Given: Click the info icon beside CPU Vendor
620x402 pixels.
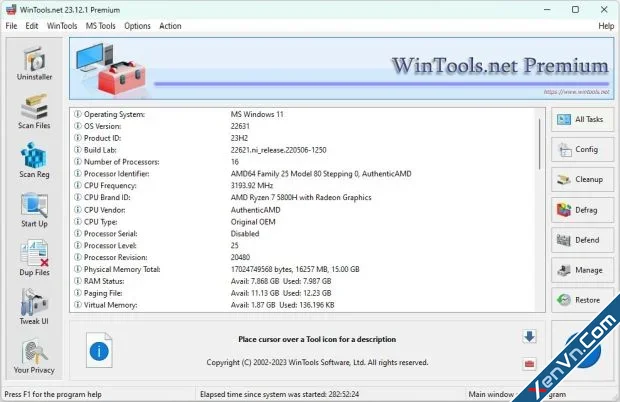Looking at the screenshot, I should click(x=78, y=210).
